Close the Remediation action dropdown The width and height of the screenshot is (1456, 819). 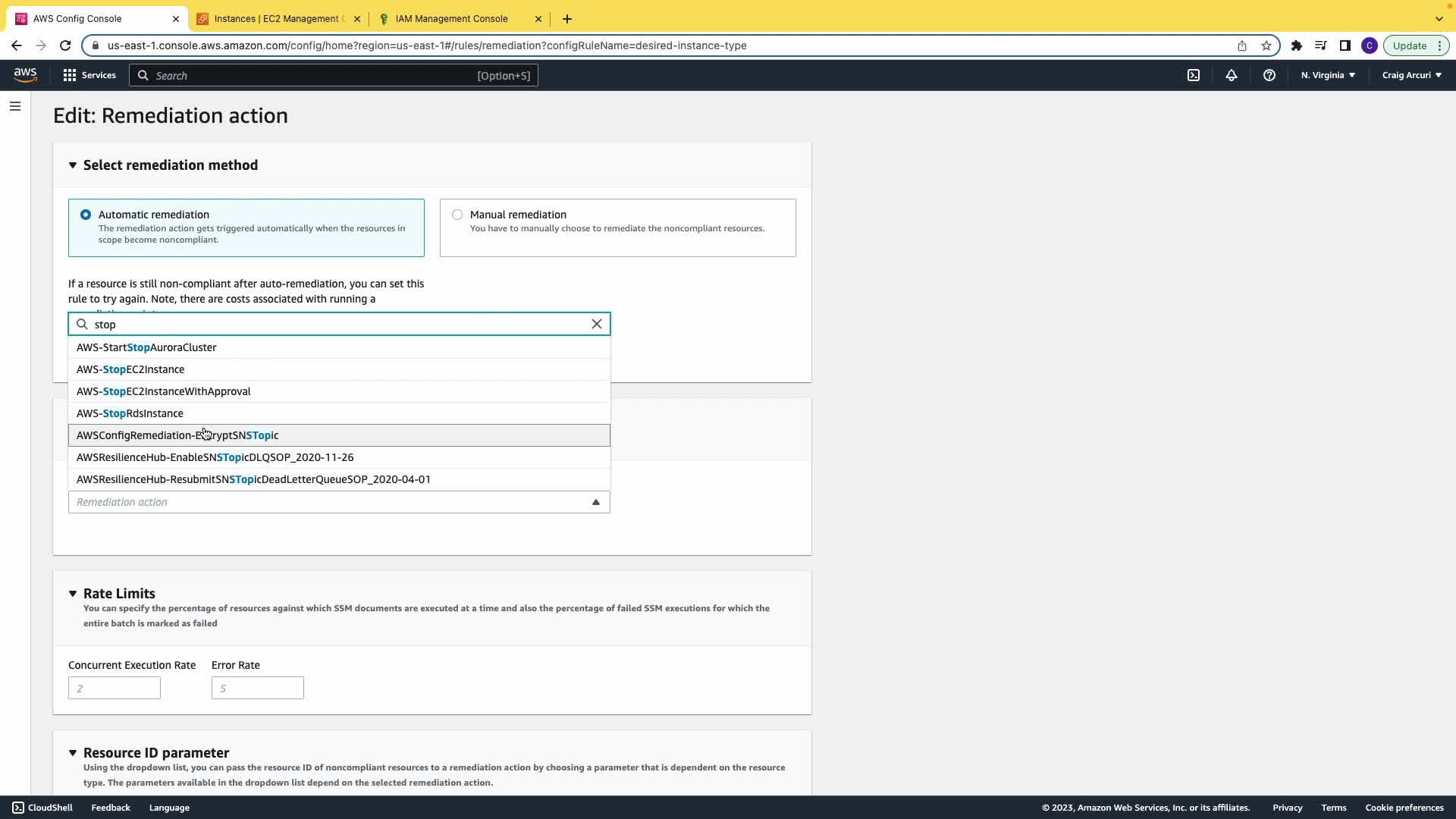coord(595,502)
